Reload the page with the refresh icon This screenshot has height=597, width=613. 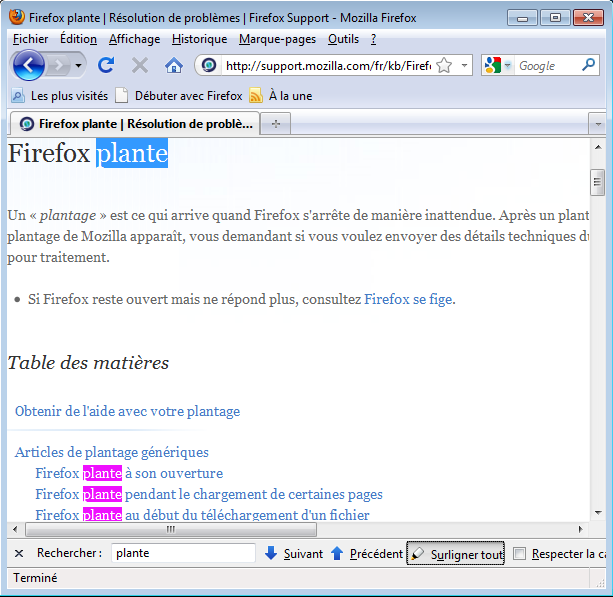pyautogui.click(x=106, y=65)
